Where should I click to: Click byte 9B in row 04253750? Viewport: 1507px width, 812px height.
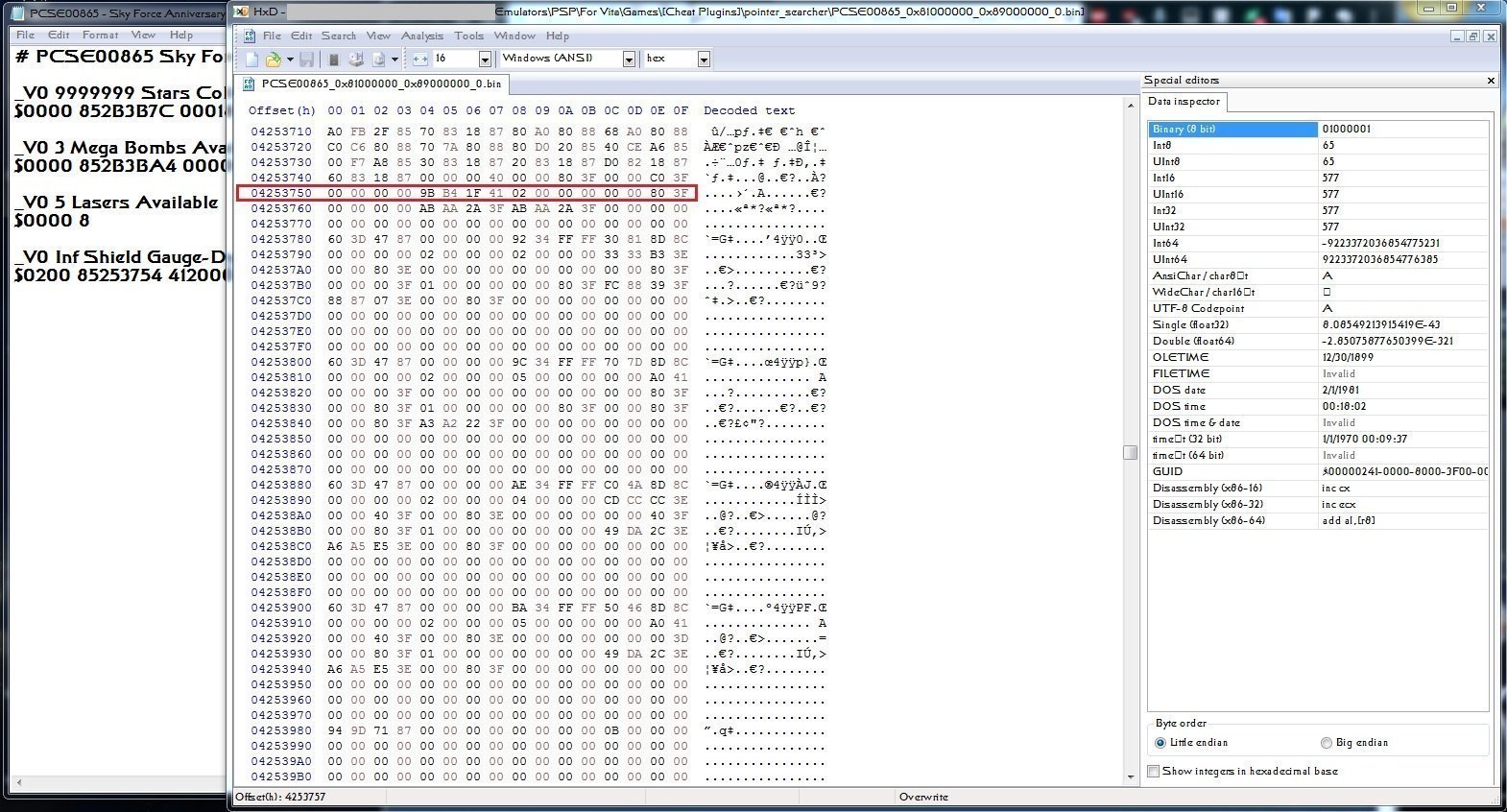click(427, 193)
